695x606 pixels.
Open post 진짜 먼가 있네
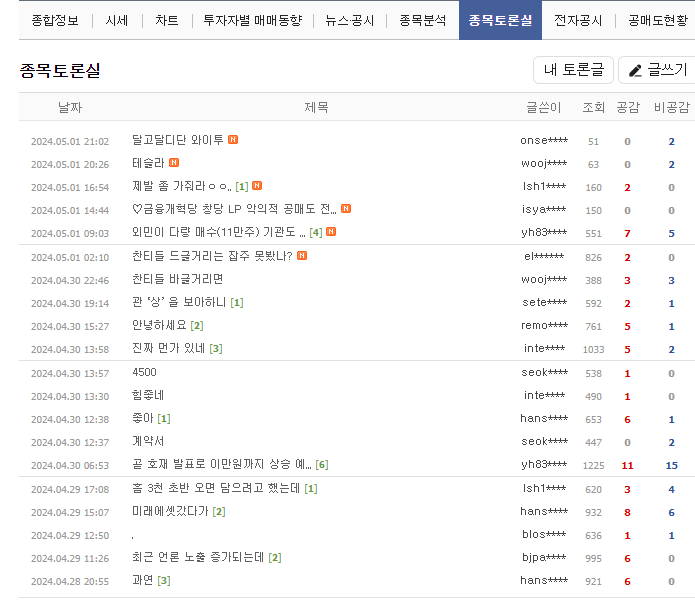[168, 348]
